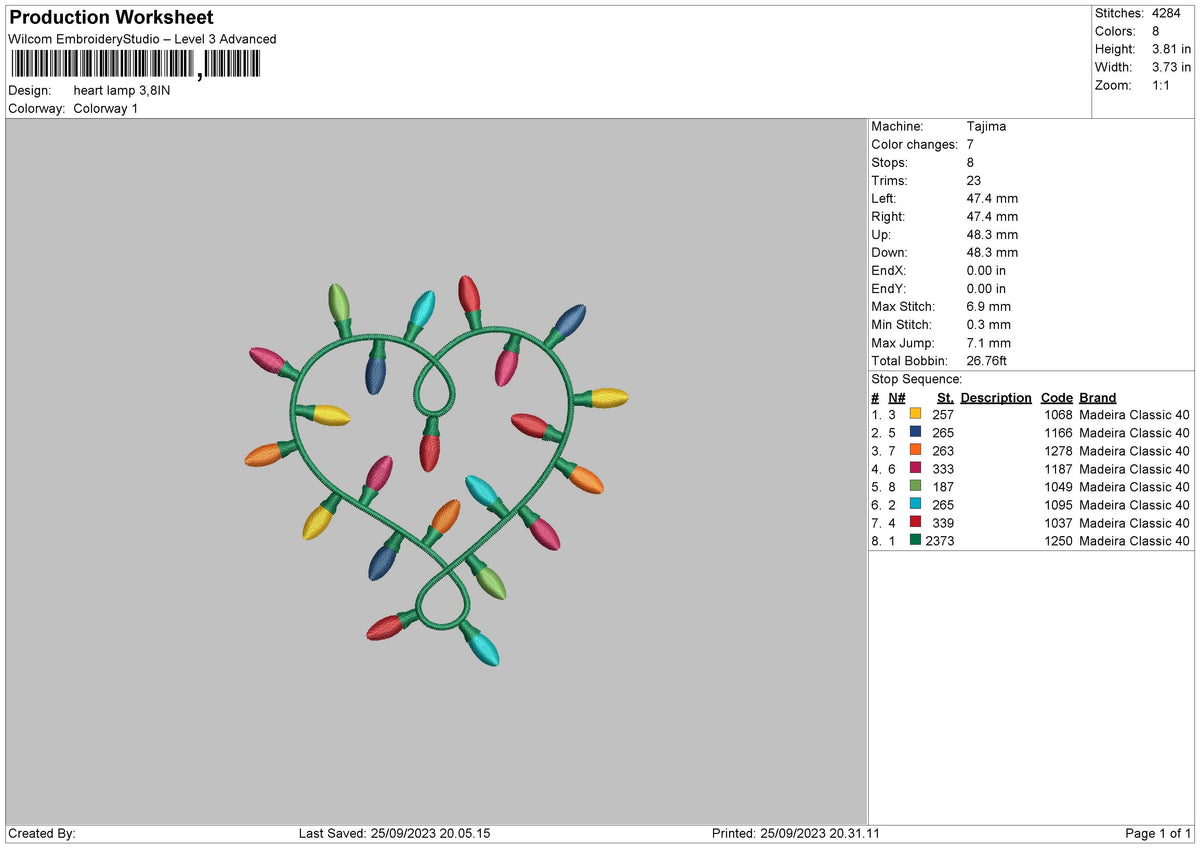Click the magenta swatch, code 1187
The height and width of the screenshot is (848, 1200).
click(915, 469)
